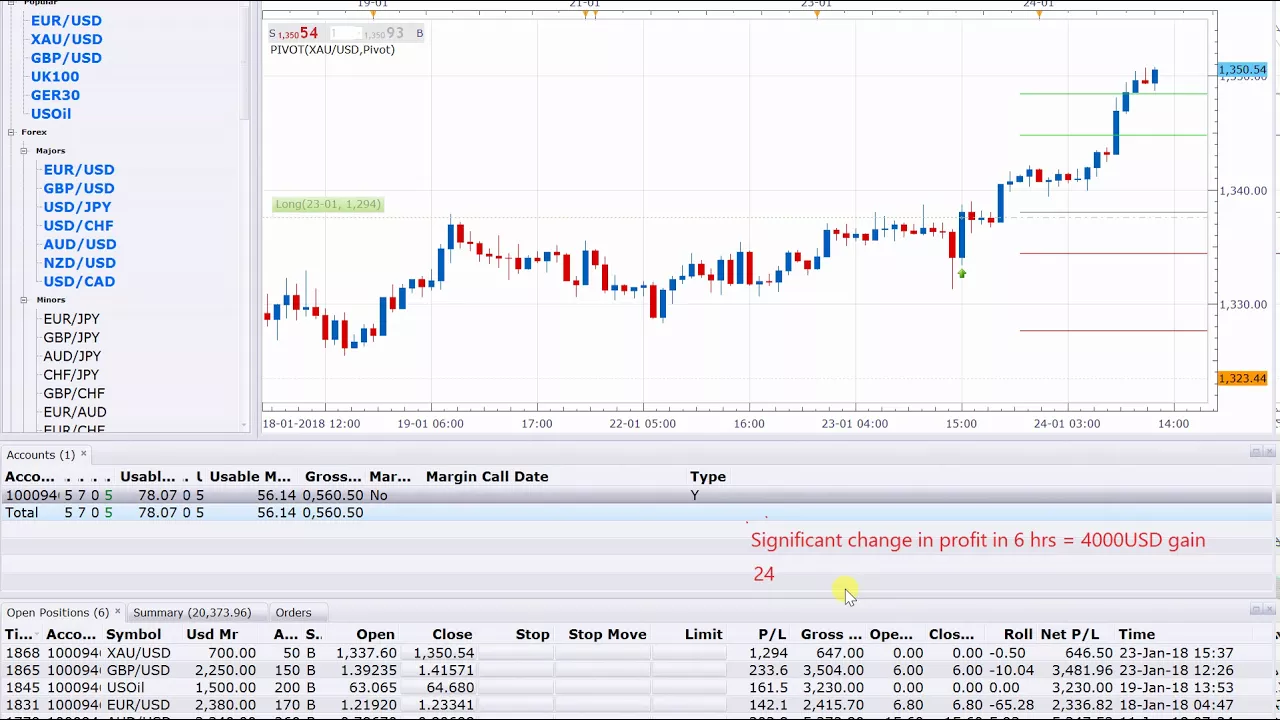Click the Stop cell for XAU/USD position
The height and width of the screenshot is (720, 1280).
click(517, 653)
